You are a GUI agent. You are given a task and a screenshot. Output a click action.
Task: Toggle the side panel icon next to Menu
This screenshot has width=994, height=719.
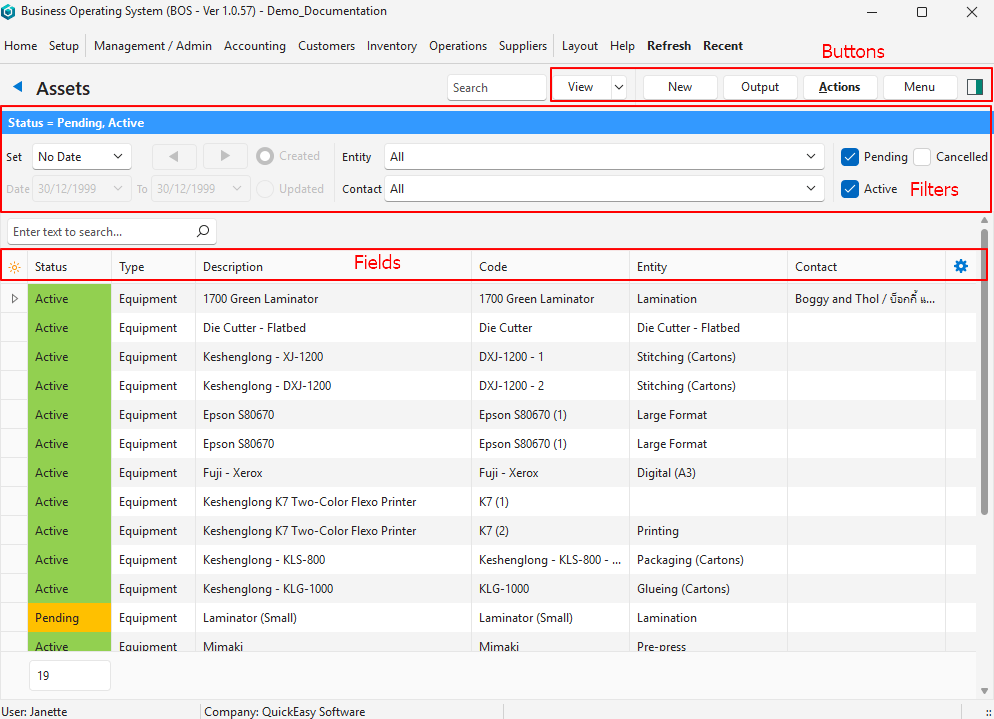(975, 87)
